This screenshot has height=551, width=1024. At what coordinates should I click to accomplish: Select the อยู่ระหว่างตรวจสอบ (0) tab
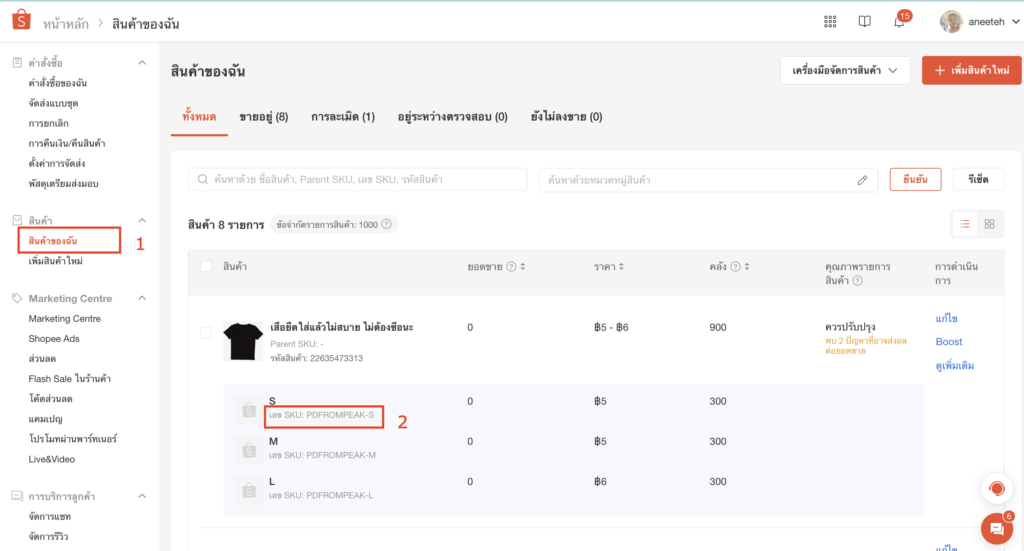453,117
